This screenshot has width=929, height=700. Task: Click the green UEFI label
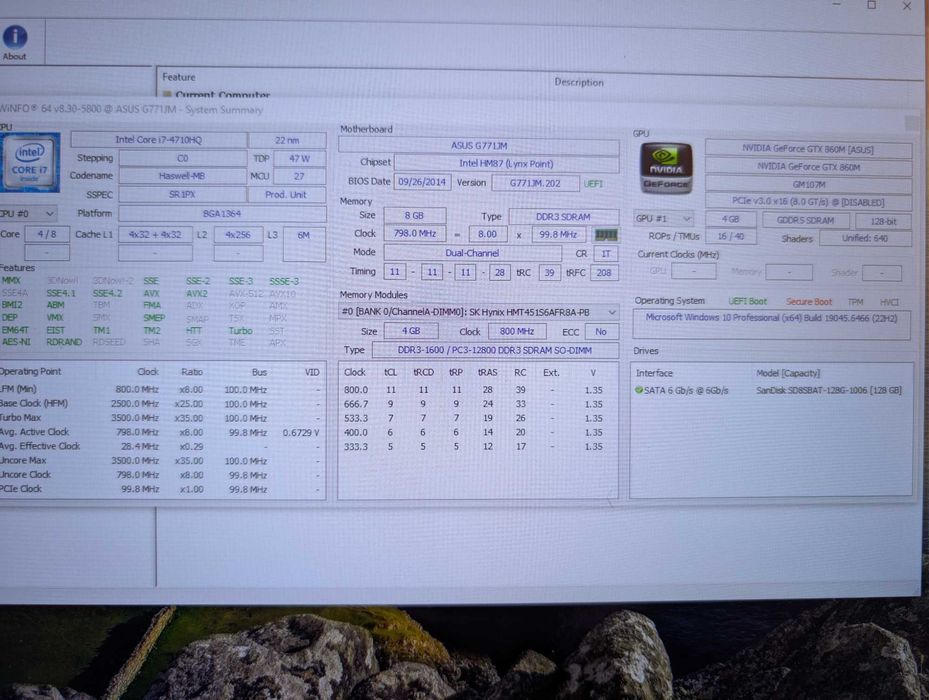(593, 184)
